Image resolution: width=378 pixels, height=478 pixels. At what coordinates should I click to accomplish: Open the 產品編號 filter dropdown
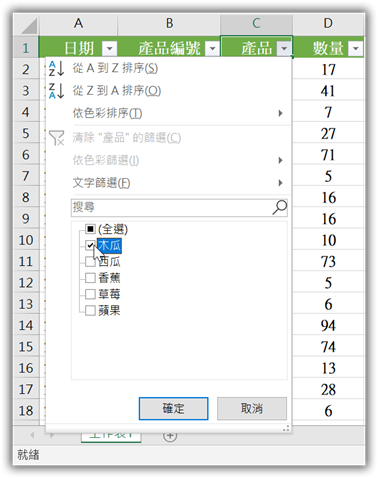pos(212,49)
